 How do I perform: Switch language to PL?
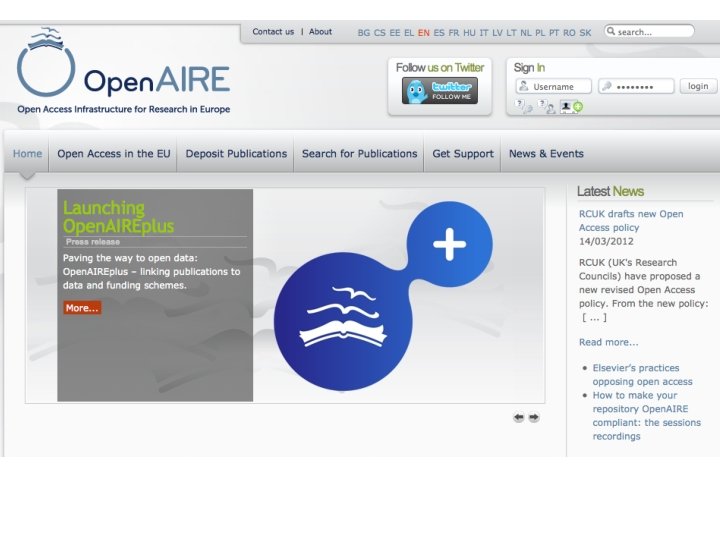[x=540, y=33]
